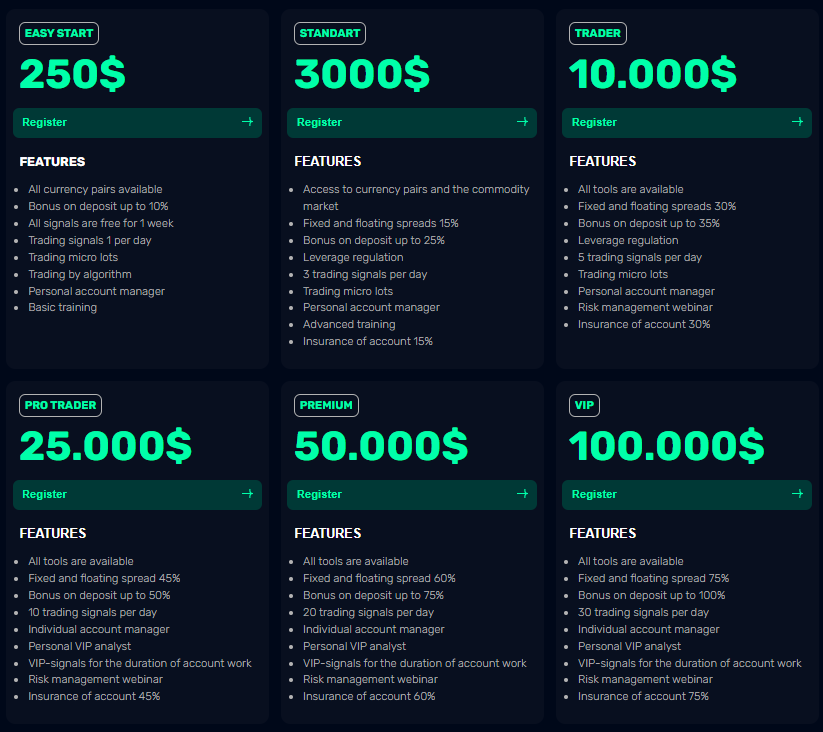Select the VIP plan badge

coord(584,405)
